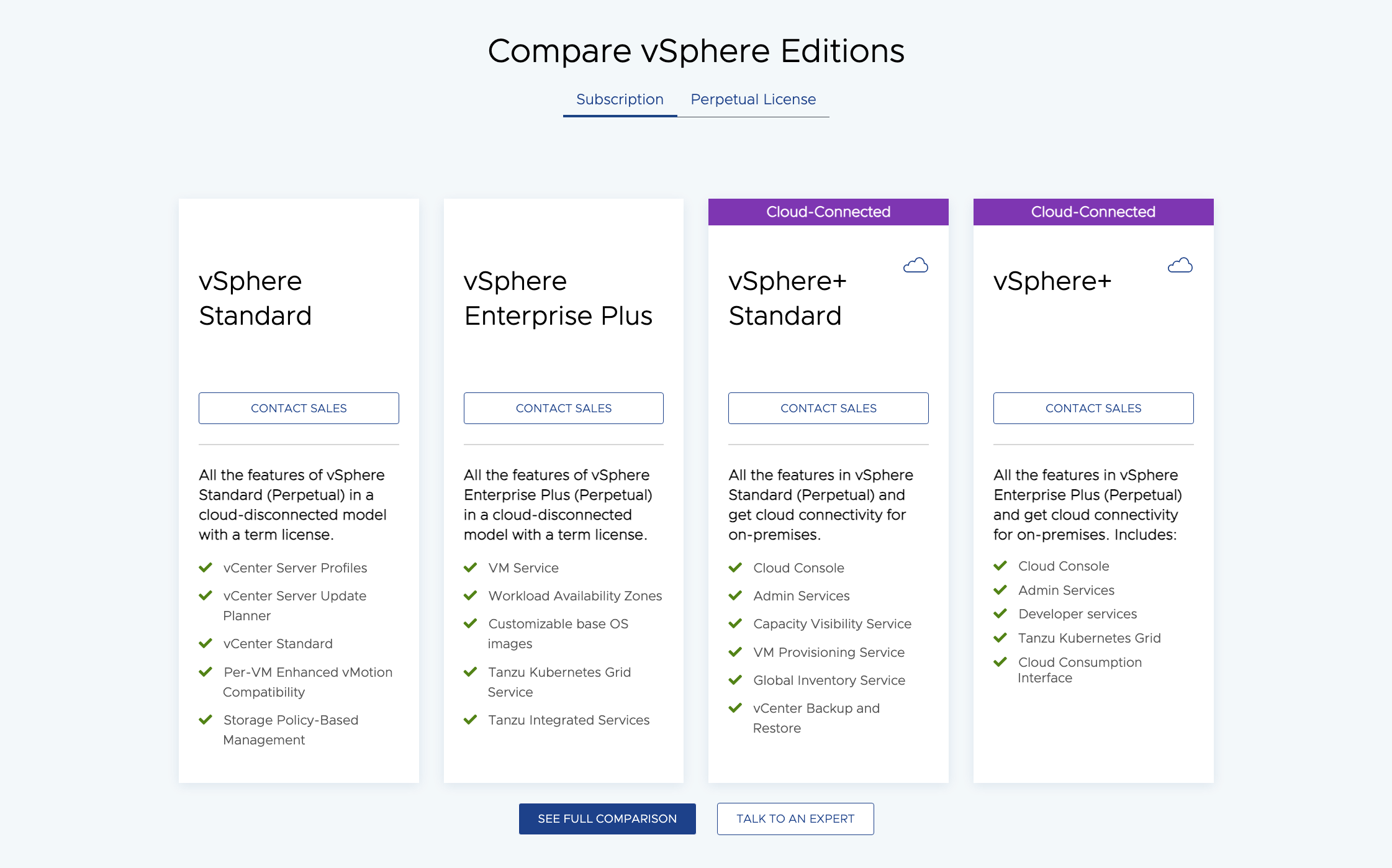This screenshot has height=868, width=1392.
Task: Click Contact Sales for vSphere+ Standard
Action: click(828, 408)
